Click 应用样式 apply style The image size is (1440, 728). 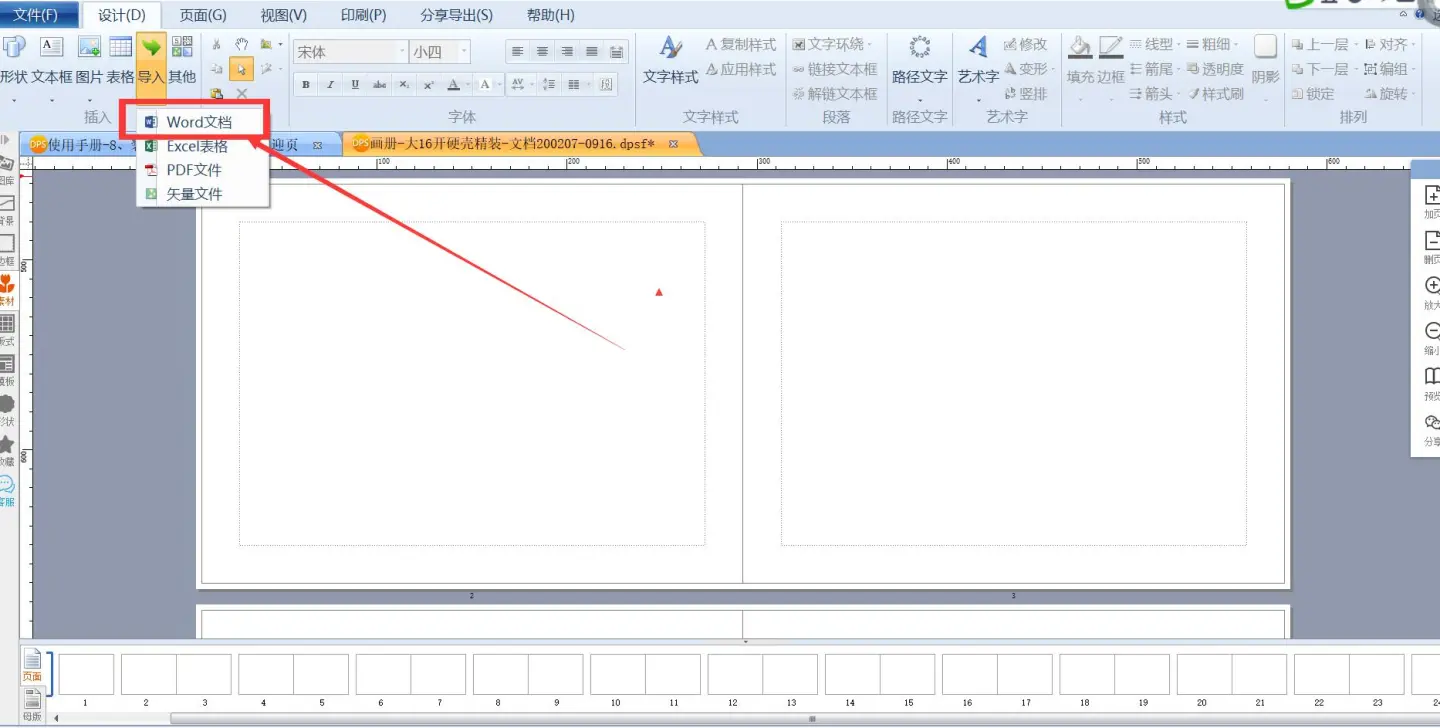pos(741,70)
